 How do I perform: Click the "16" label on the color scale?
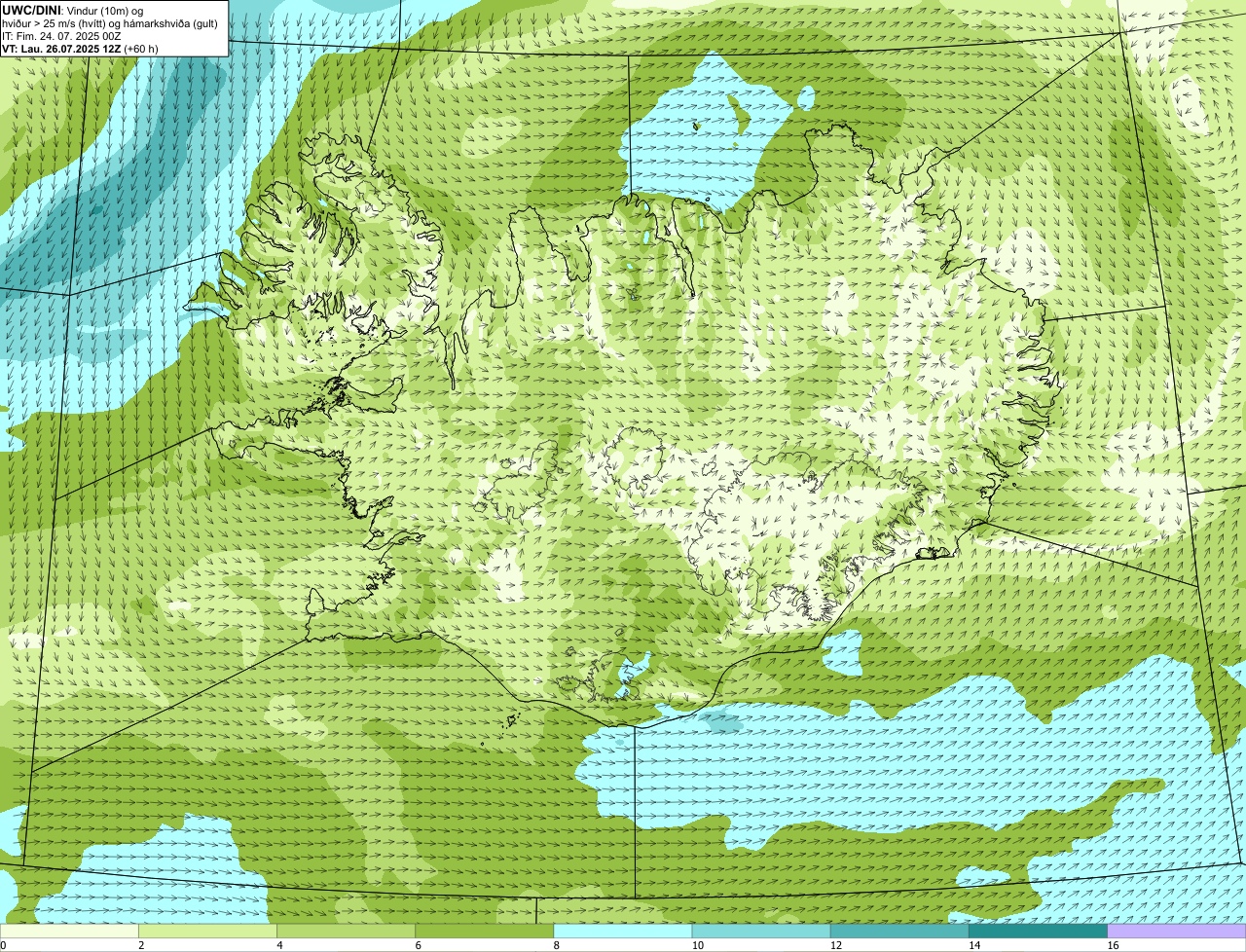point(1113,945)
